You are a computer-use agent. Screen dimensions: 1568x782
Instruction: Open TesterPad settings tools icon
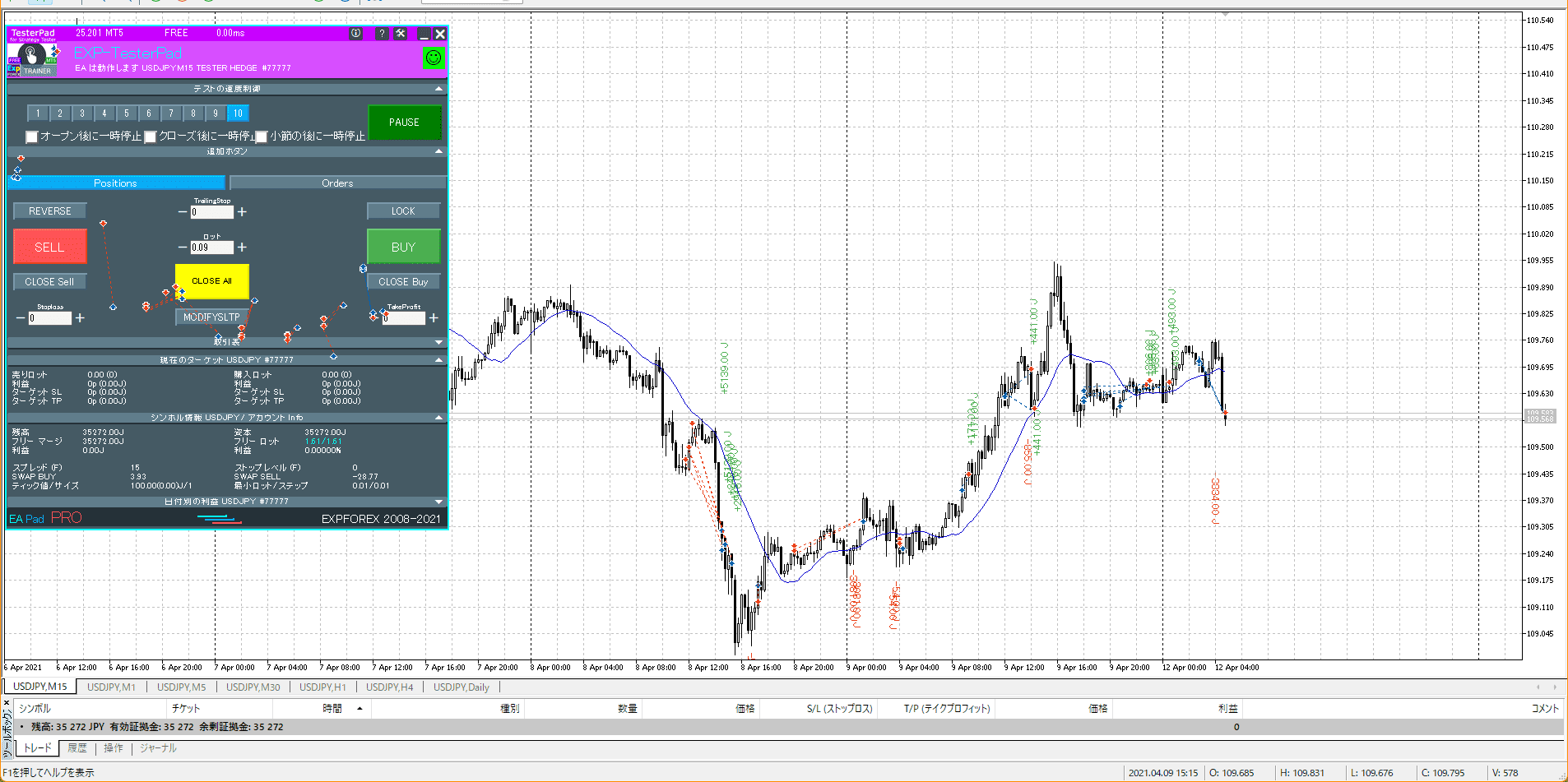click(401, 34)
